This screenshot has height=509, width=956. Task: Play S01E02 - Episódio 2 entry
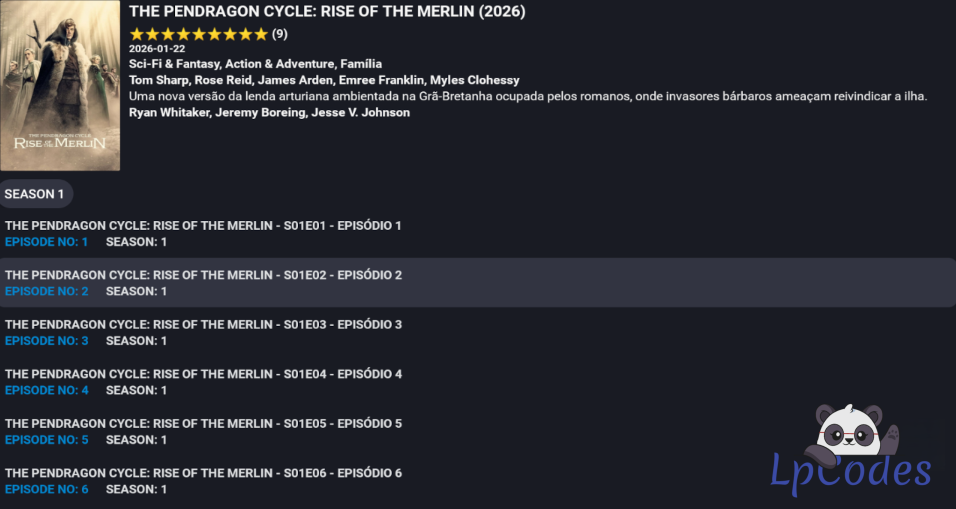pos(203,275)
